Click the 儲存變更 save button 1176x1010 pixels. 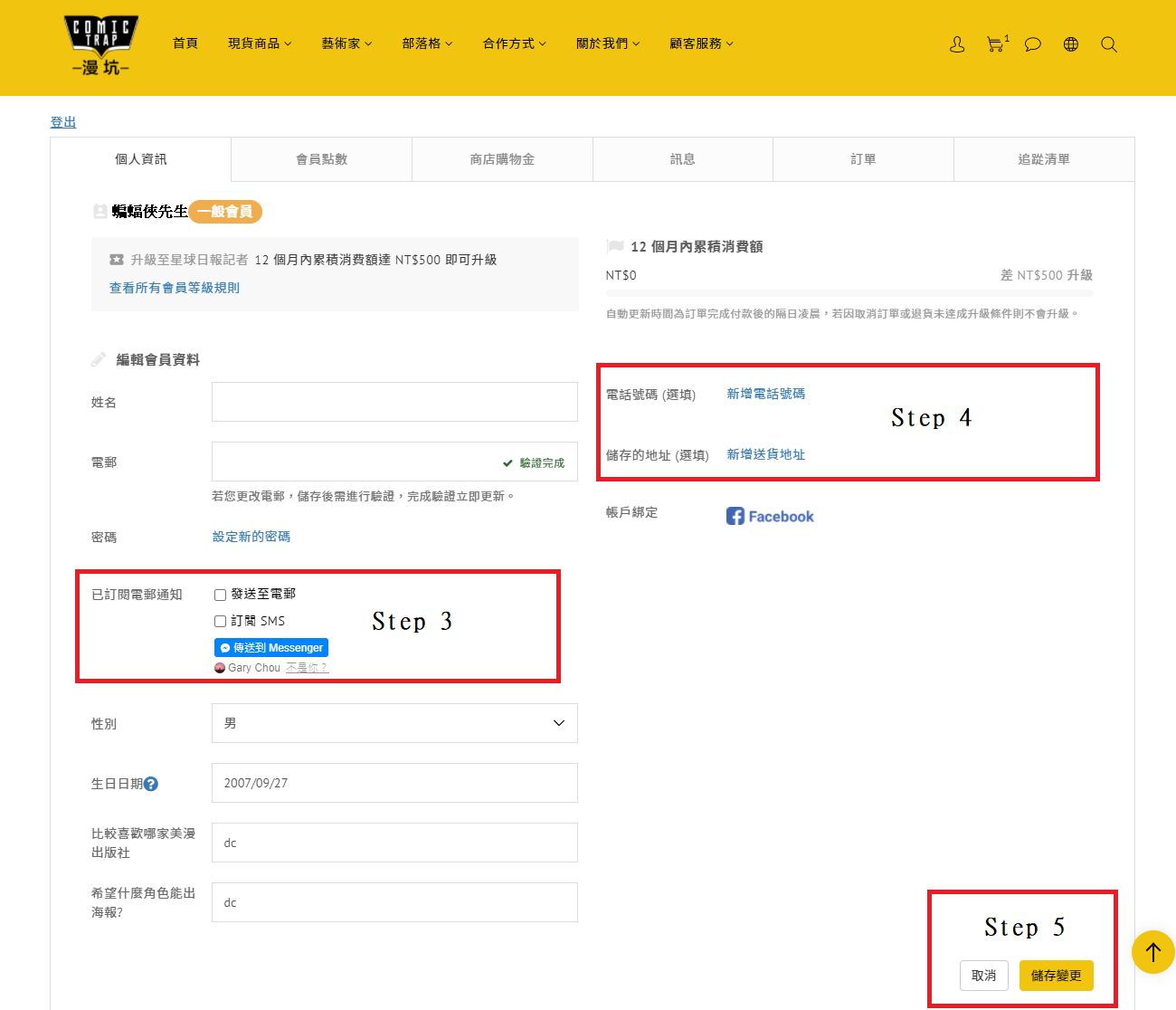tap(1056, 976)
